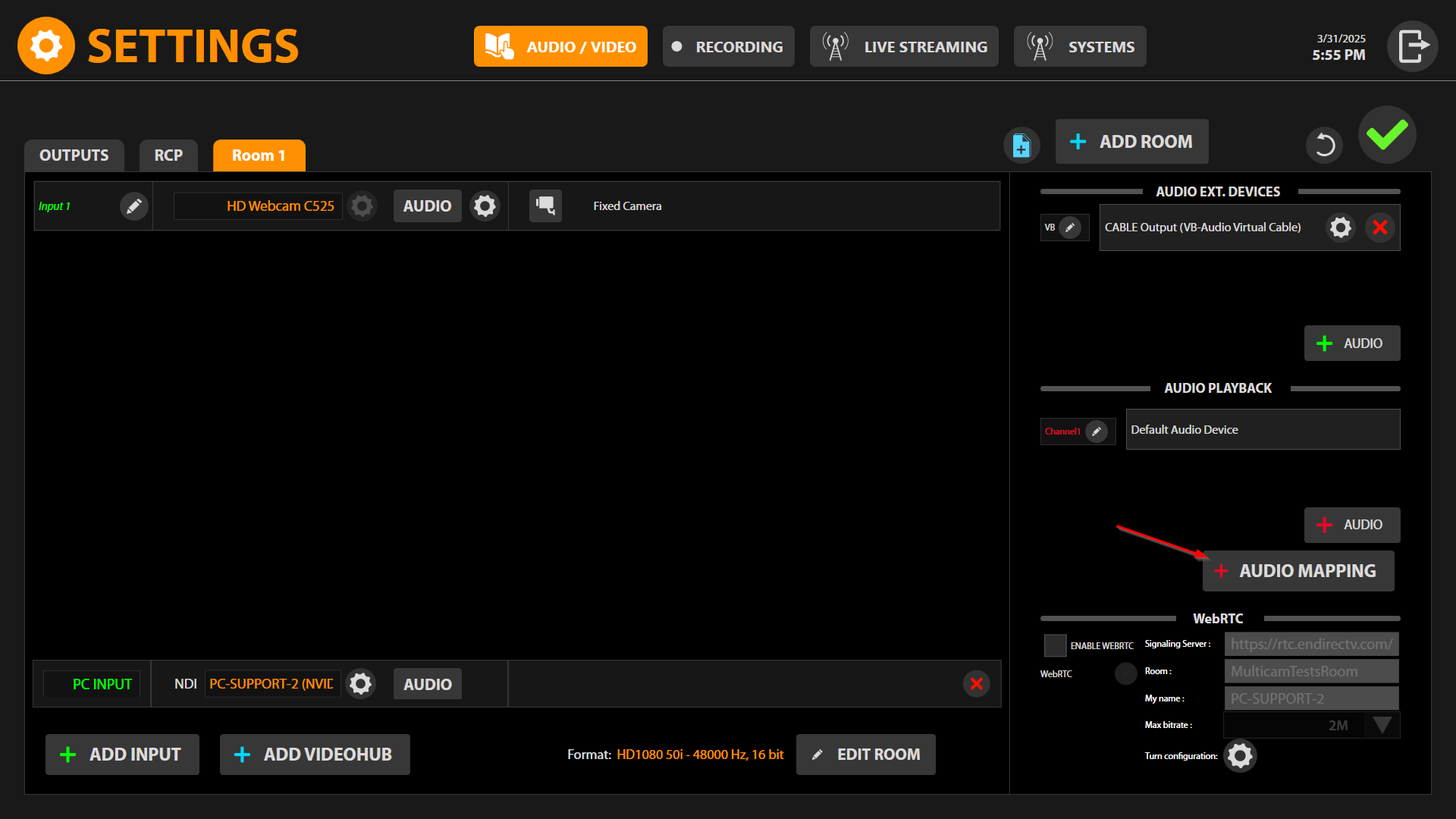Click into the Signaling Server URL field
The width and height of the screenshot is (1456, 819).
point(1310,644)
